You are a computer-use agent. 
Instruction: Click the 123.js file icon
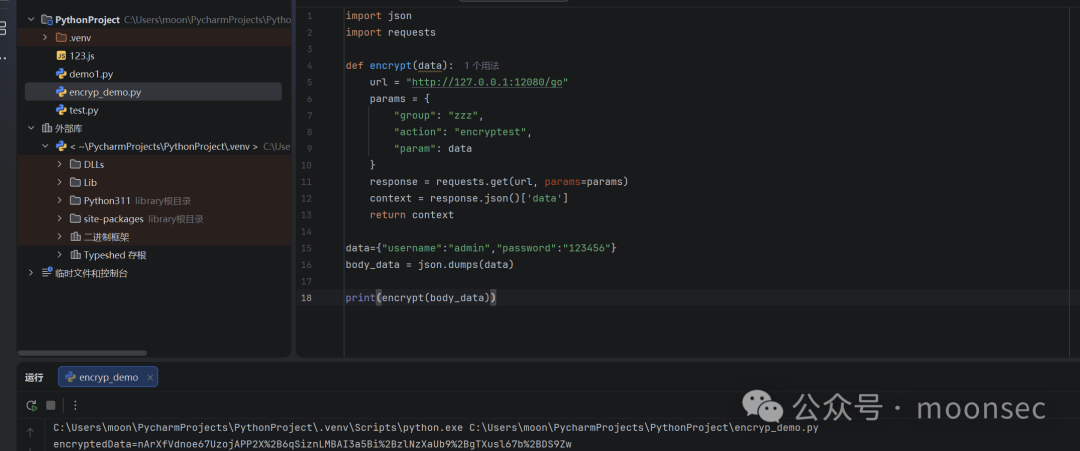[61, 56]
